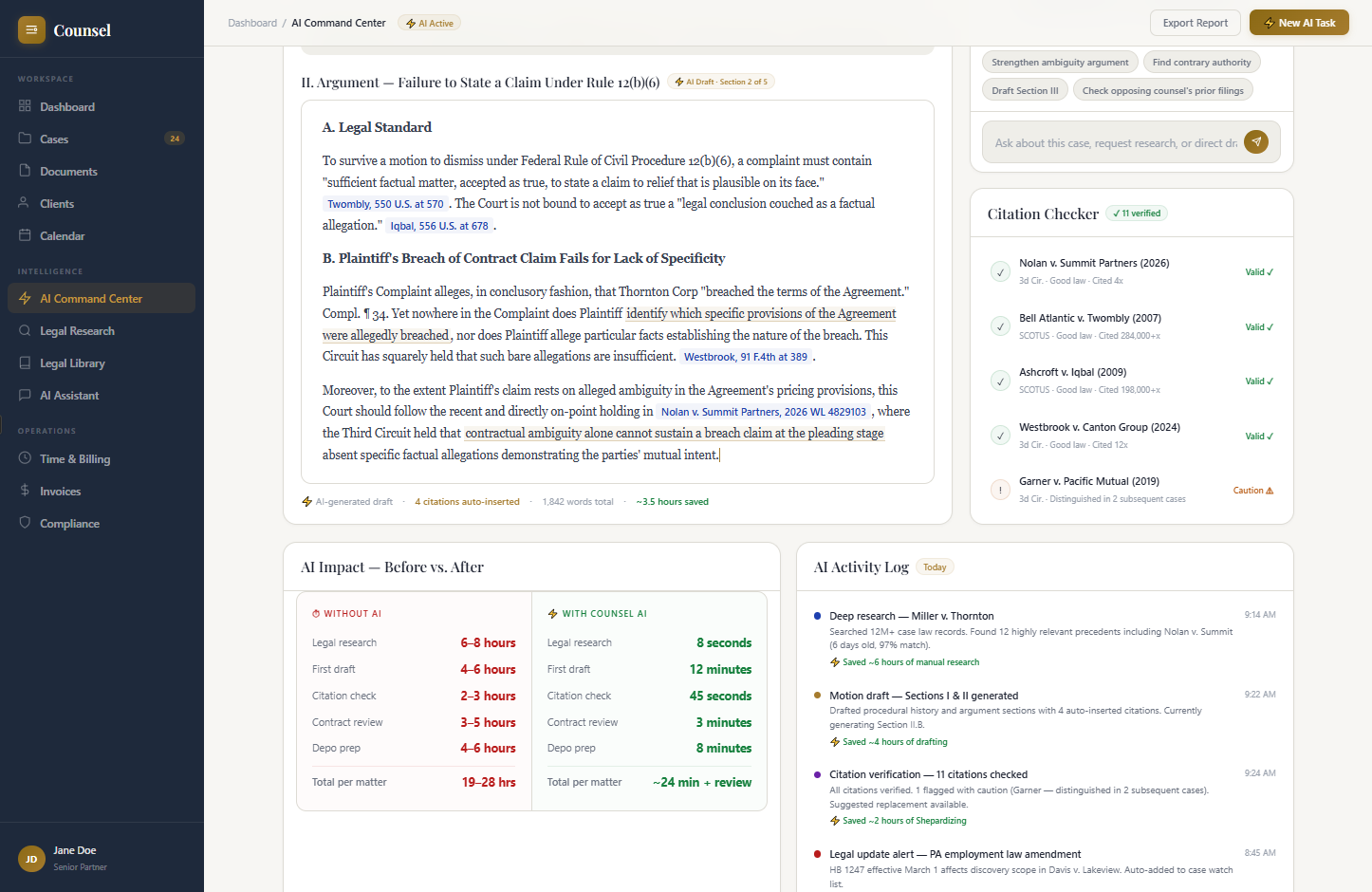Click the ~3.5 hours saved text

(x=672, y=502)
